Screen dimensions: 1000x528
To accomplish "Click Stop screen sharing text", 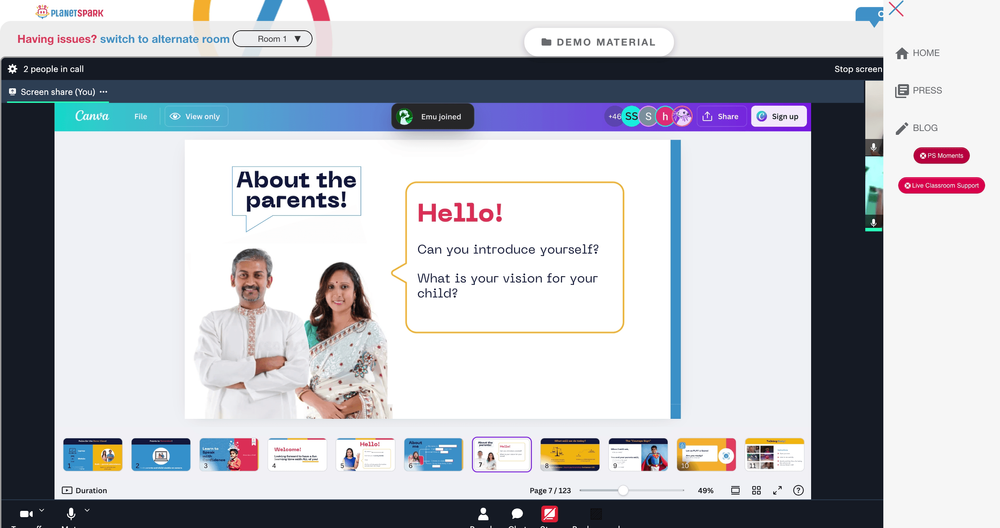I will [858, 69].
